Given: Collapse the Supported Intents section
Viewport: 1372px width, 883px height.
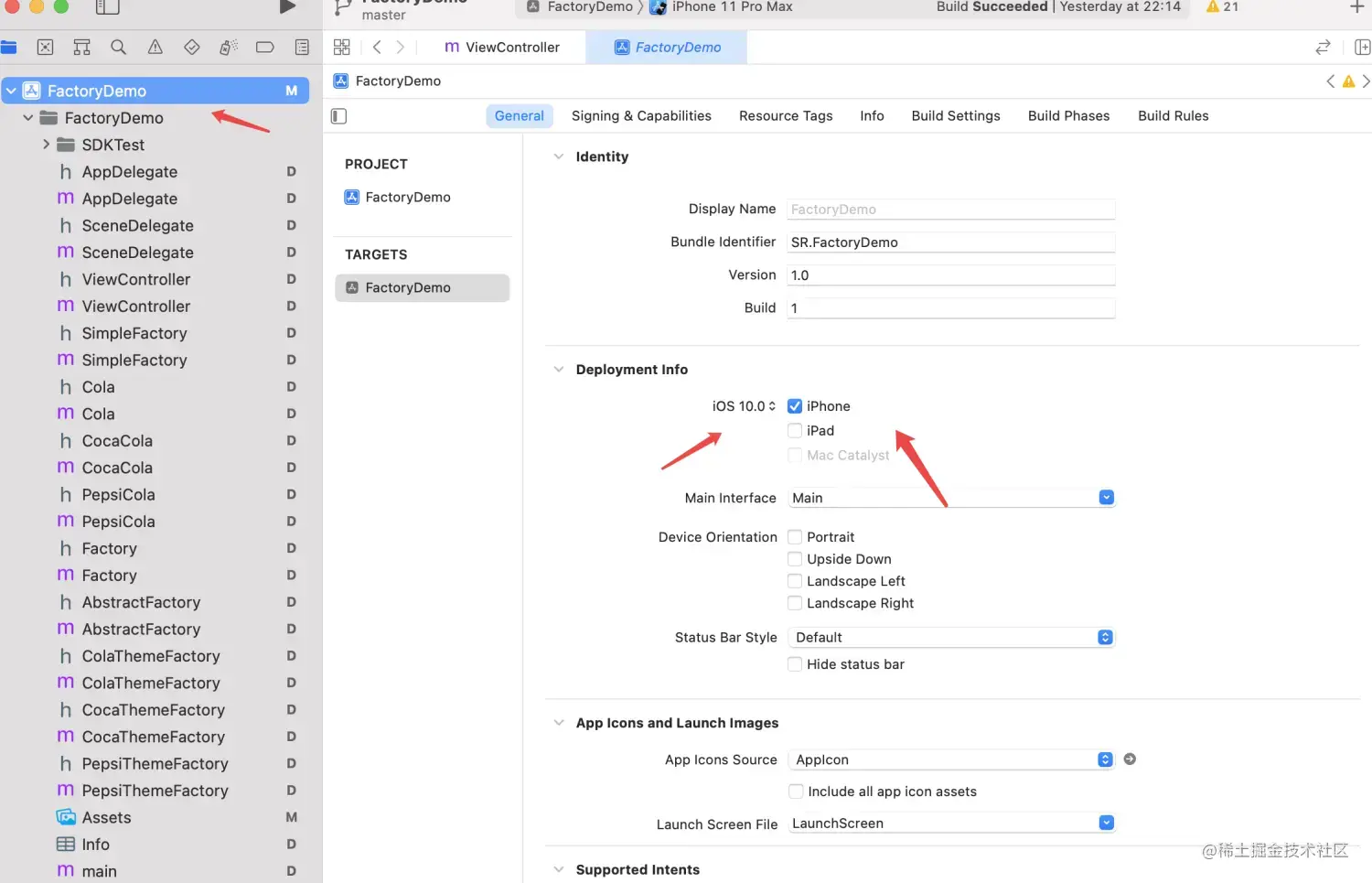Looking at the screenshot, I should (x=559, y=869).
